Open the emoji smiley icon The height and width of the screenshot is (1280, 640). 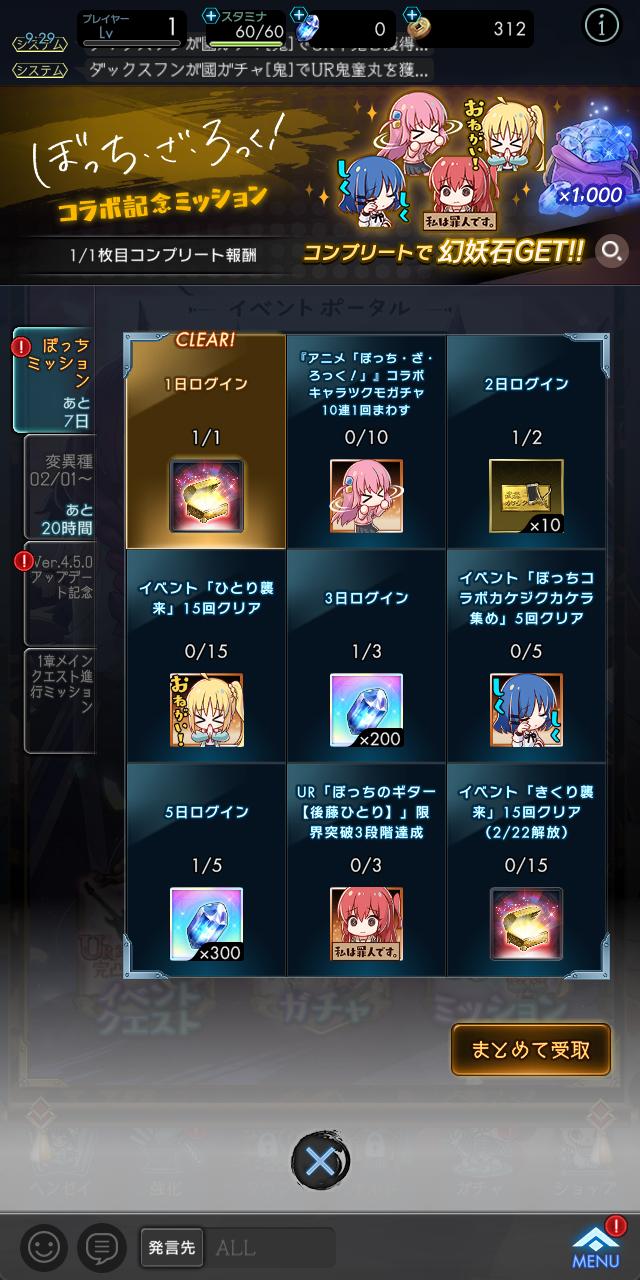click(x=42, y=1246)
